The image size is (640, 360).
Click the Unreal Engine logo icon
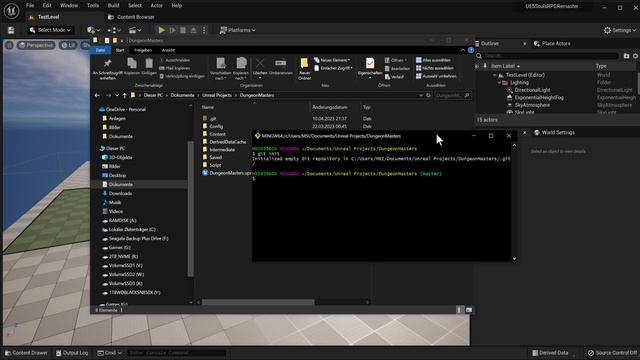point(11,11)
